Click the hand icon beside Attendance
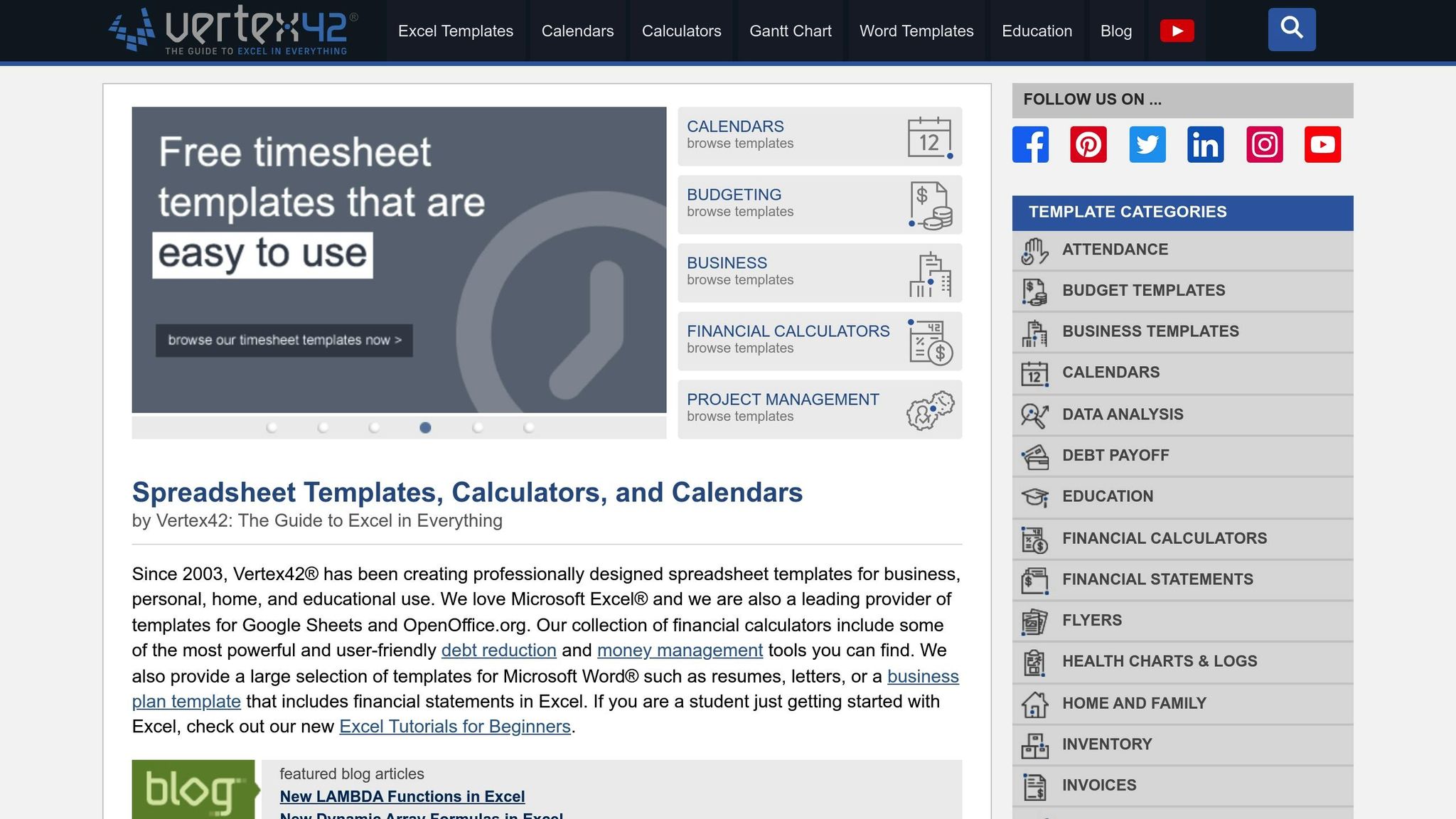The image size is (1456, 819). click(1034, 251)
